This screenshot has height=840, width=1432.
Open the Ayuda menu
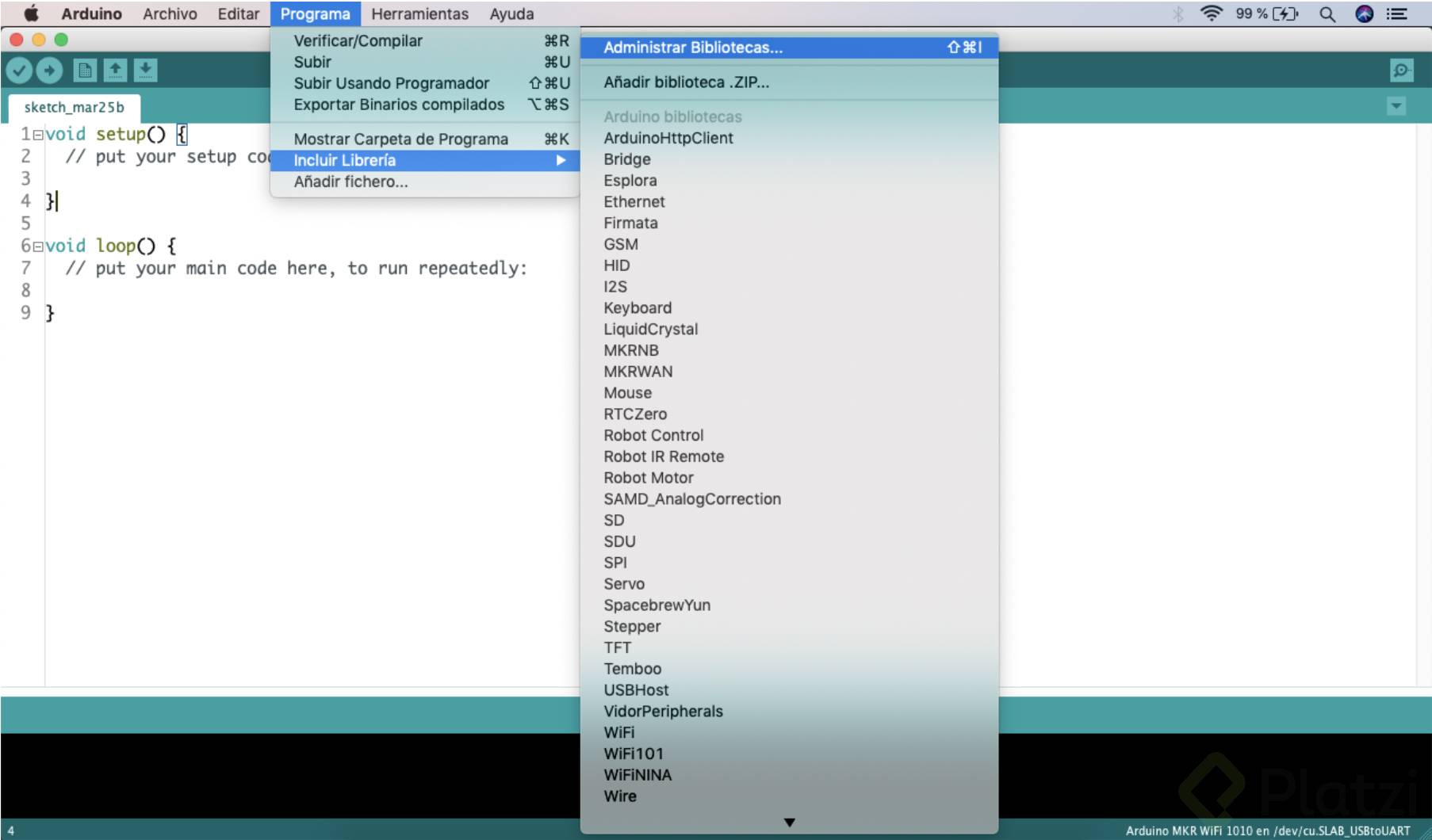(x=511, y=13)
